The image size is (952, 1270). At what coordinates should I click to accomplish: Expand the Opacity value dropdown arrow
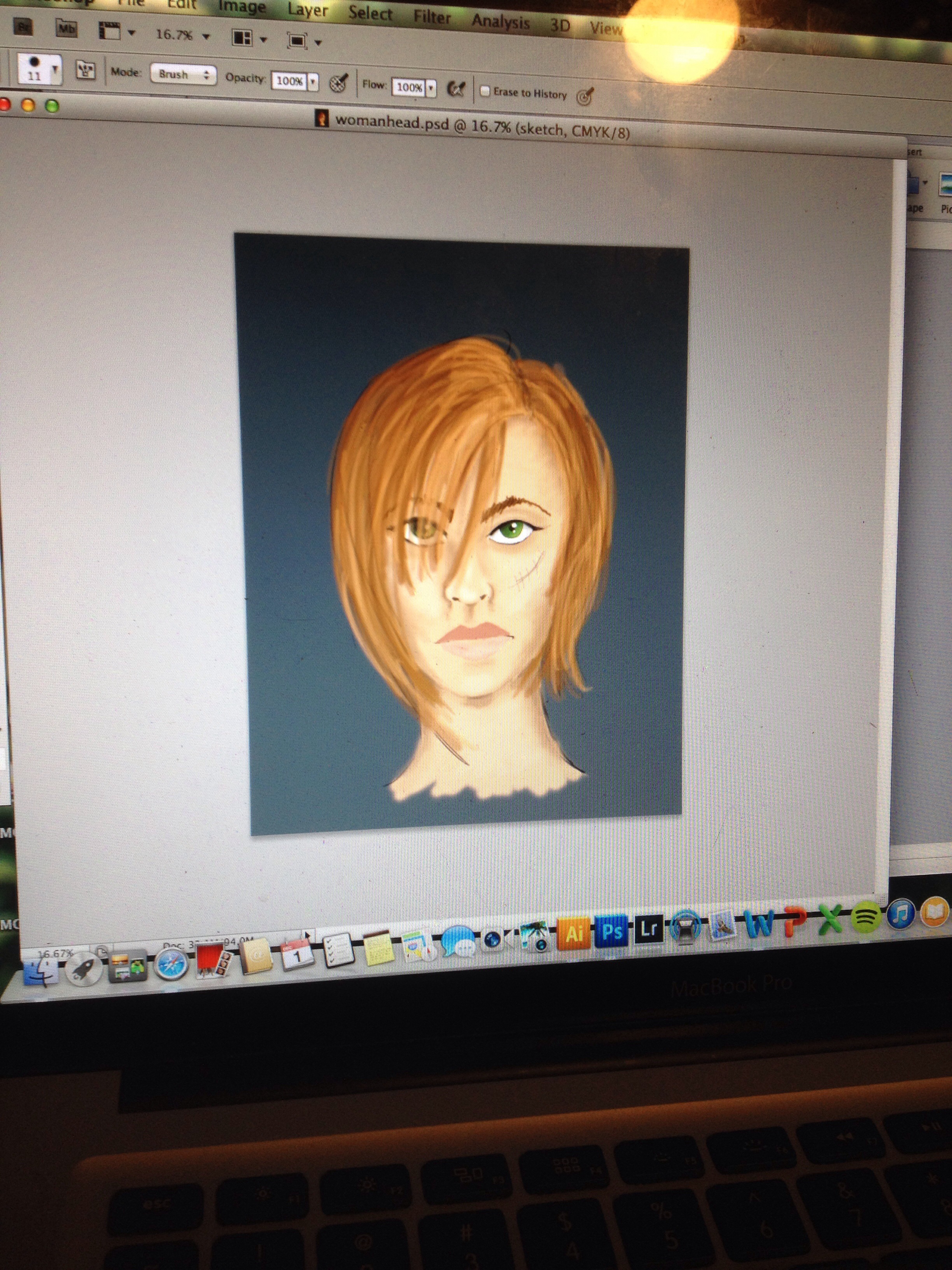click(313, 82)
